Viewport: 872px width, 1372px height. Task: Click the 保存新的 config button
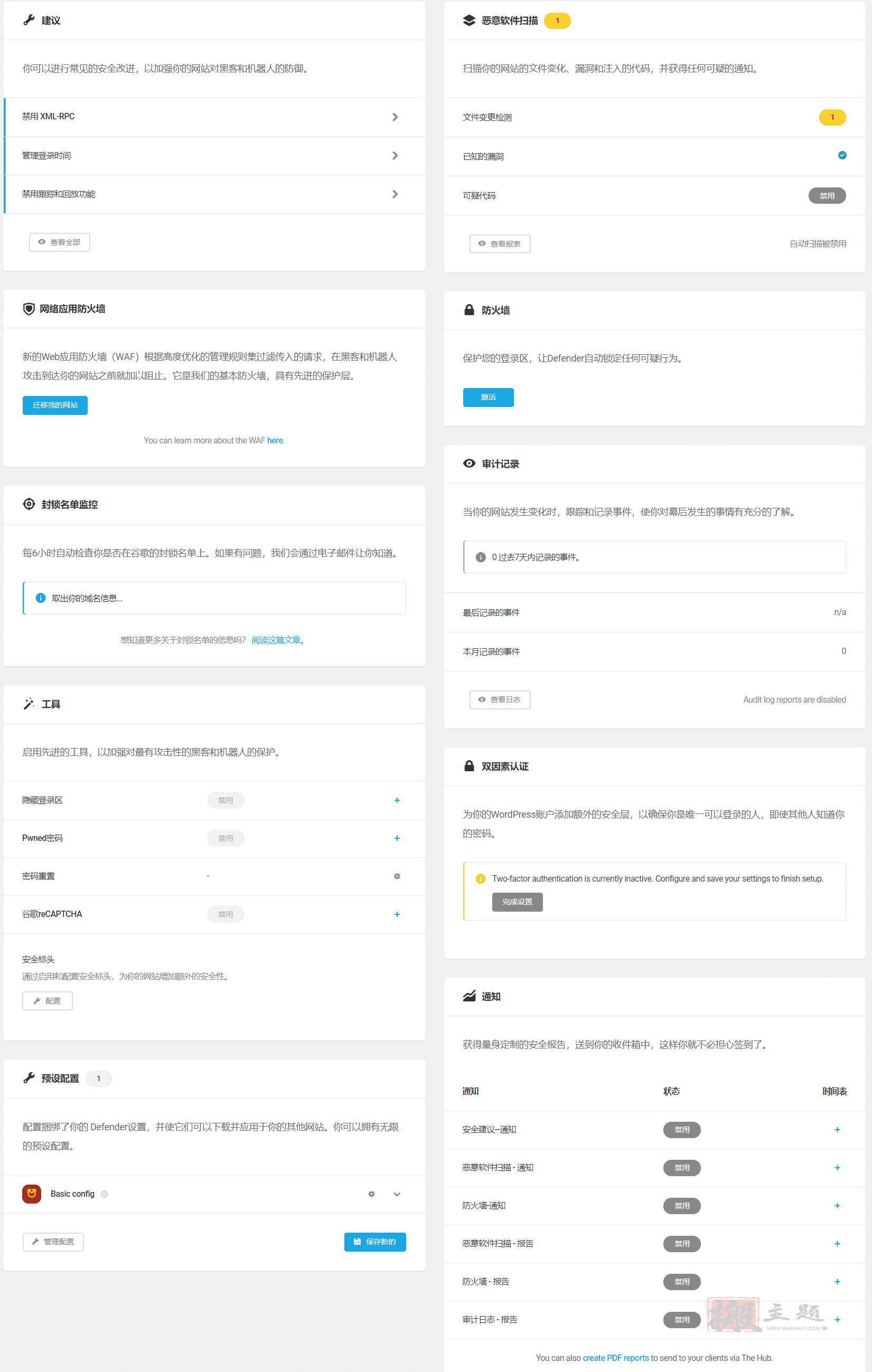374,1242
